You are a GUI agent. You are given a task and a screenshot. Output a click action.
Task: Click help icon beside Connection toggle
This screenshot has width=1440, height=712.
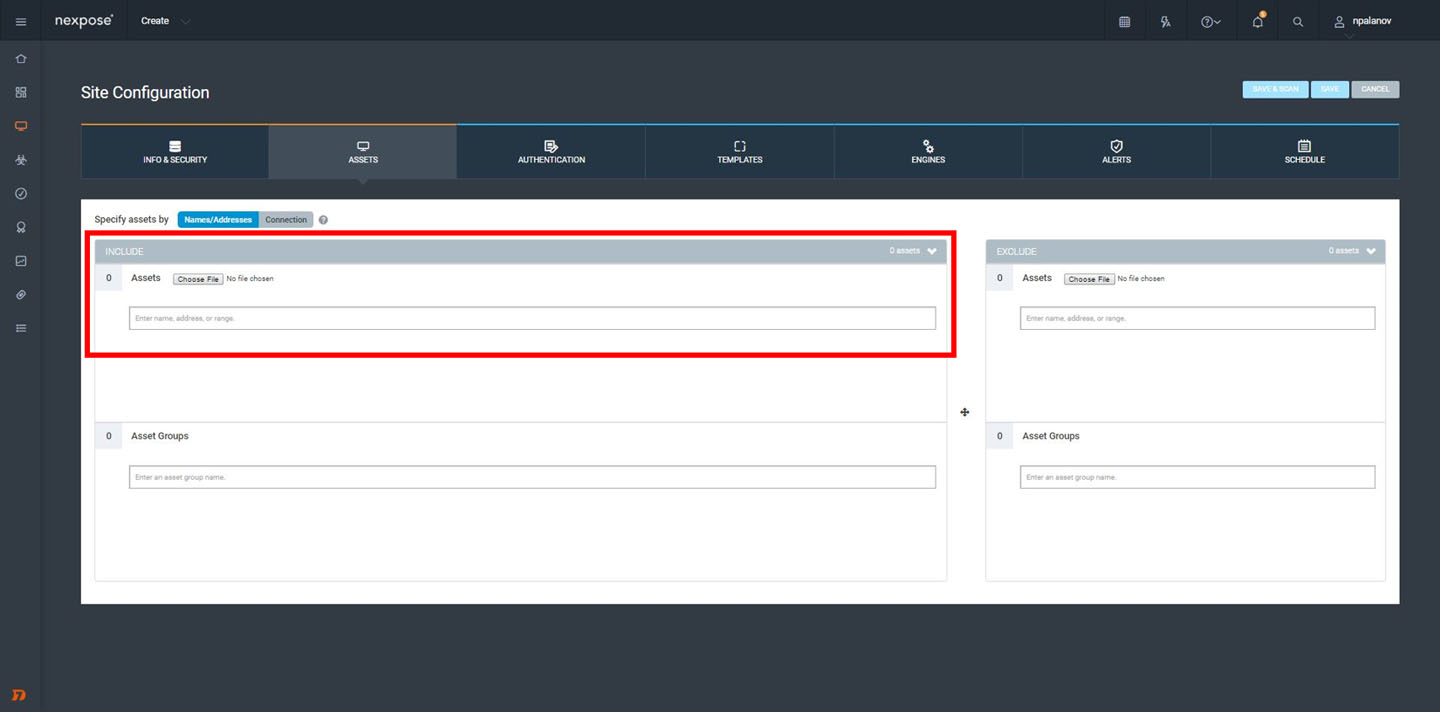point(323,220)
